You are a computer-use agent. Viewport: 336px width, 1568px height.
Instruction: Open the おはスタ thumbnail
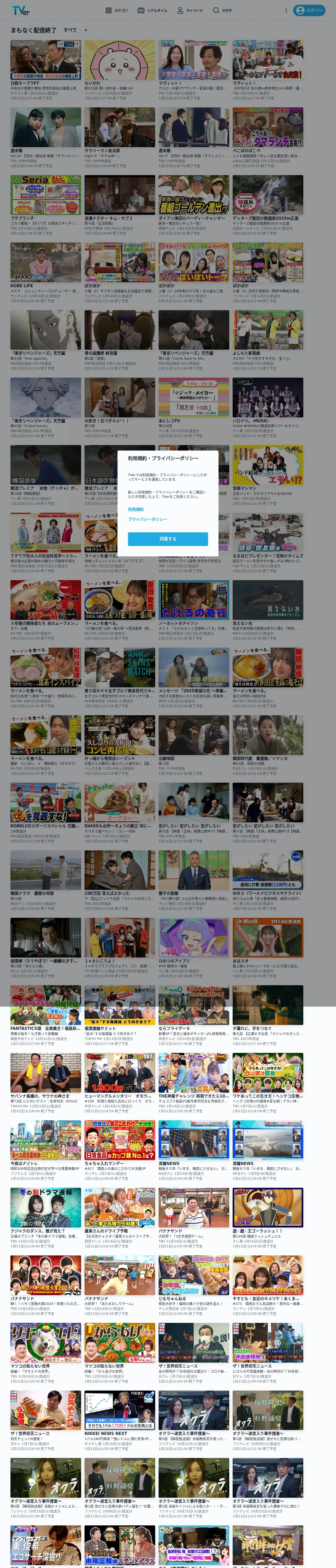pos(268,938)
